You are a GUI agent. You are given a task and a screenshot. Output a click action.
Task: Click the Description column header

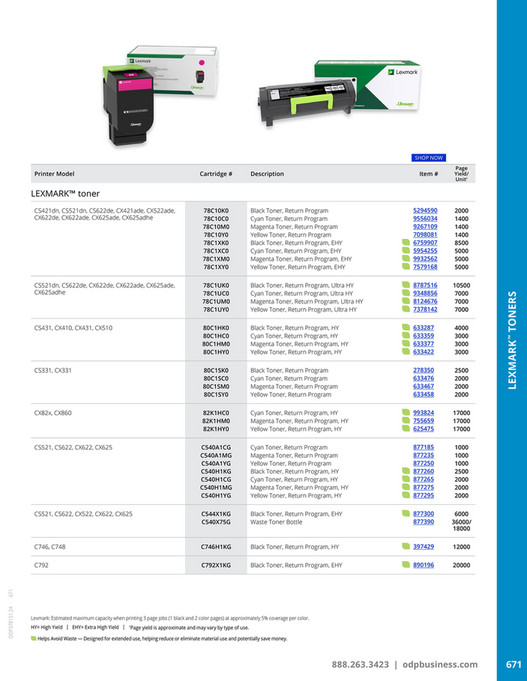pos(267,174)
